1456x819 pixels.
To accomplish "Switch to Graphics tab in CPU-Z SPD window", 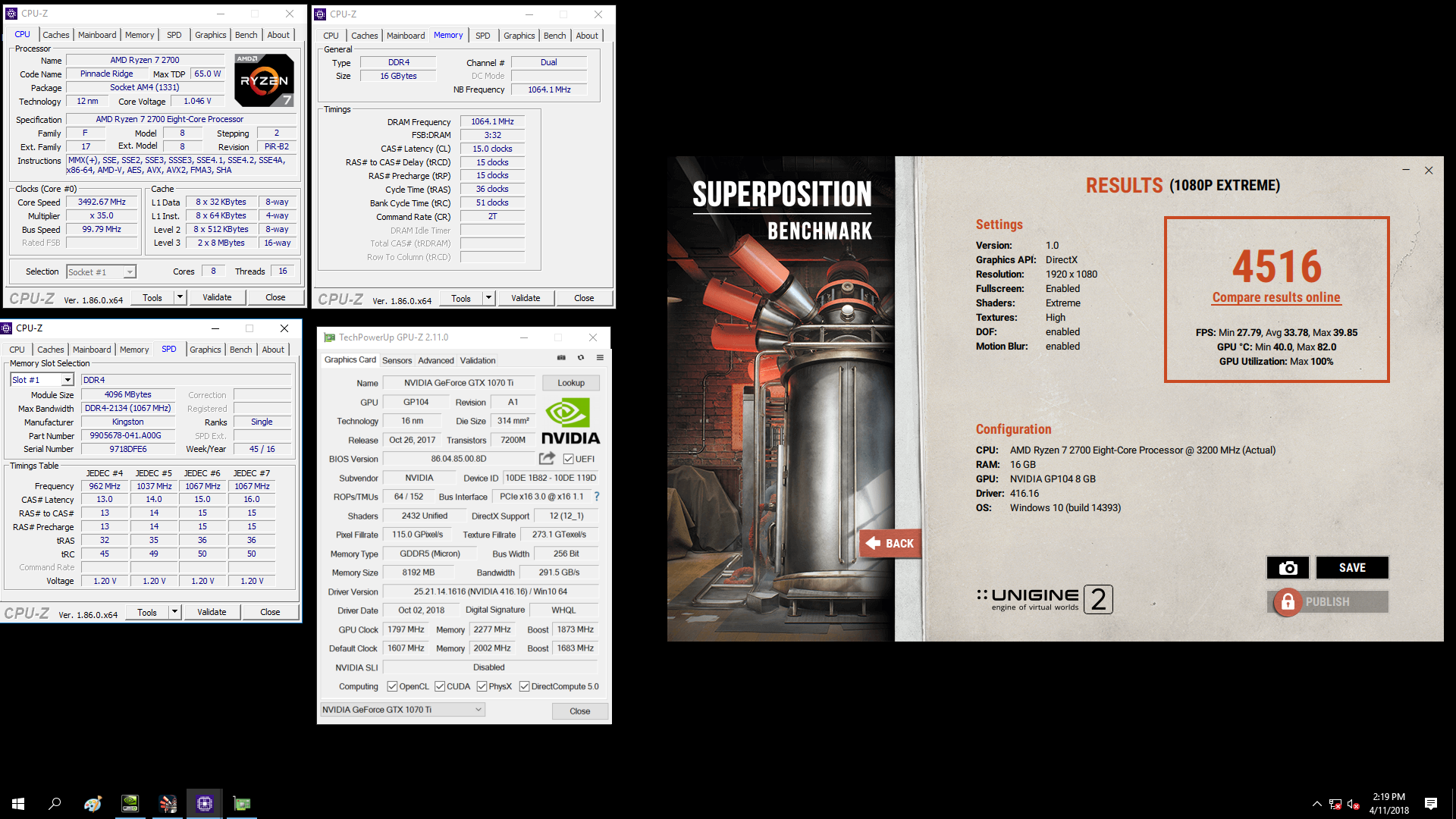I will coord(206,350).
